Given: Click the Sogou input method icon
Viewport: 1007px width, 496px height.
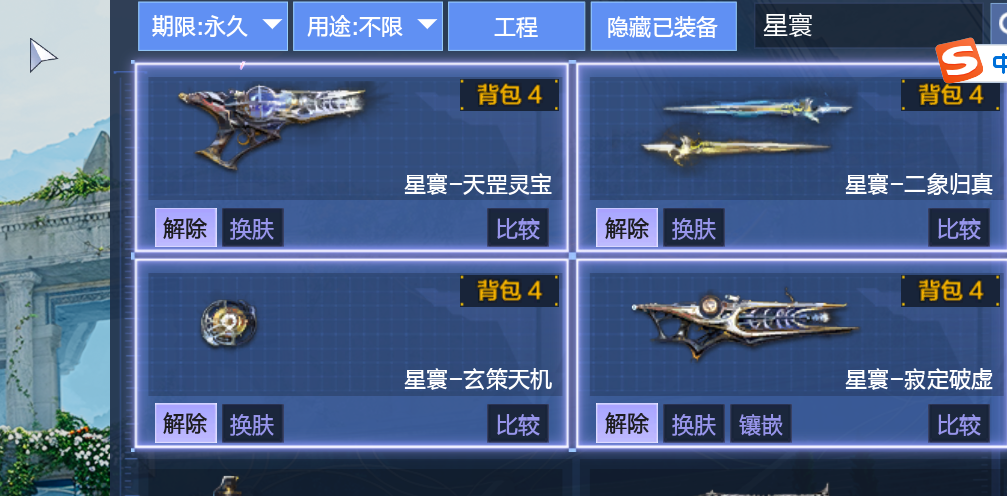Looking at the screenshot, I should [x=958, y=60].
